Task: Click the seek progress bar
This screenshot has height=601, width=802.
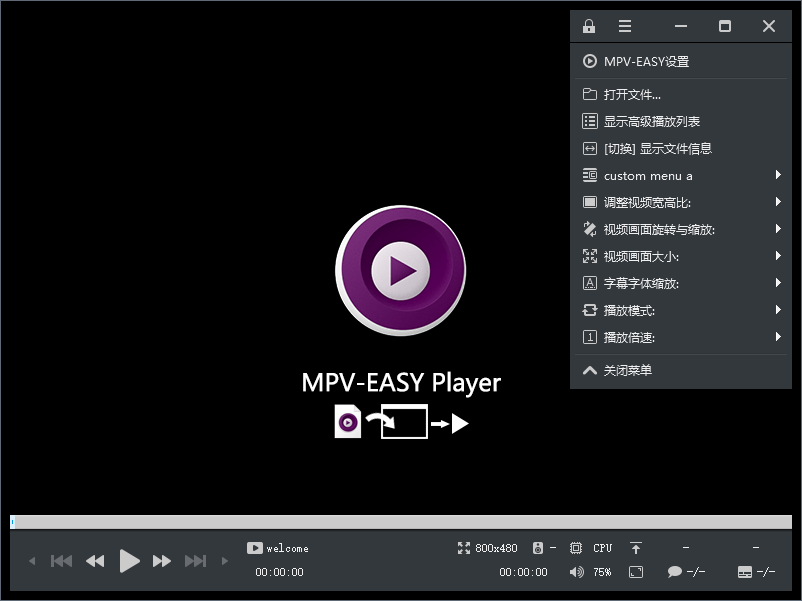Action: pos(400,521)
